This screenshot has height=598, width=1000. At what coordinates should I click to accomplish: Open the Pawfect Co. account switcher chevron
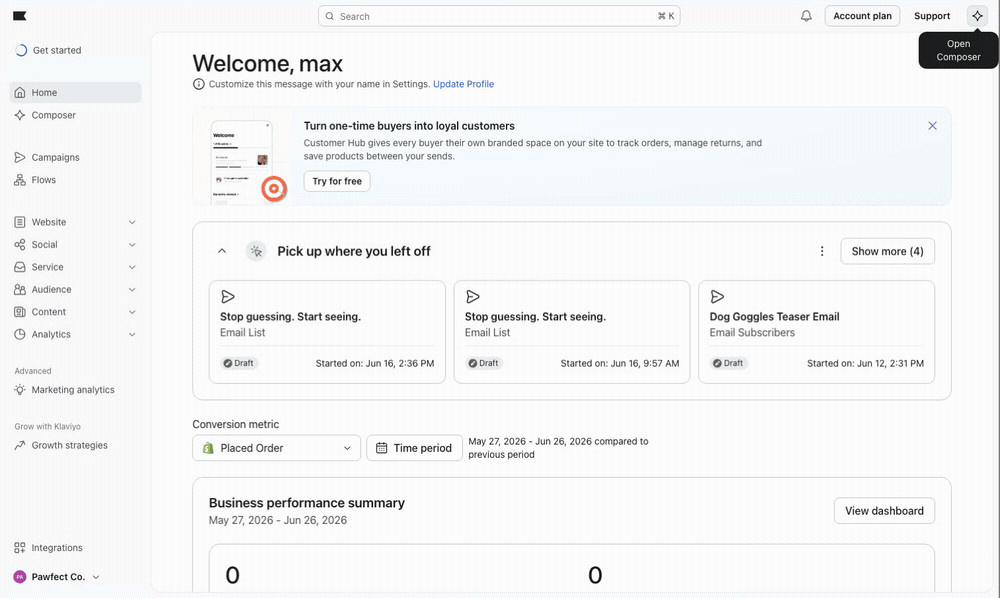tap(96, 577)
